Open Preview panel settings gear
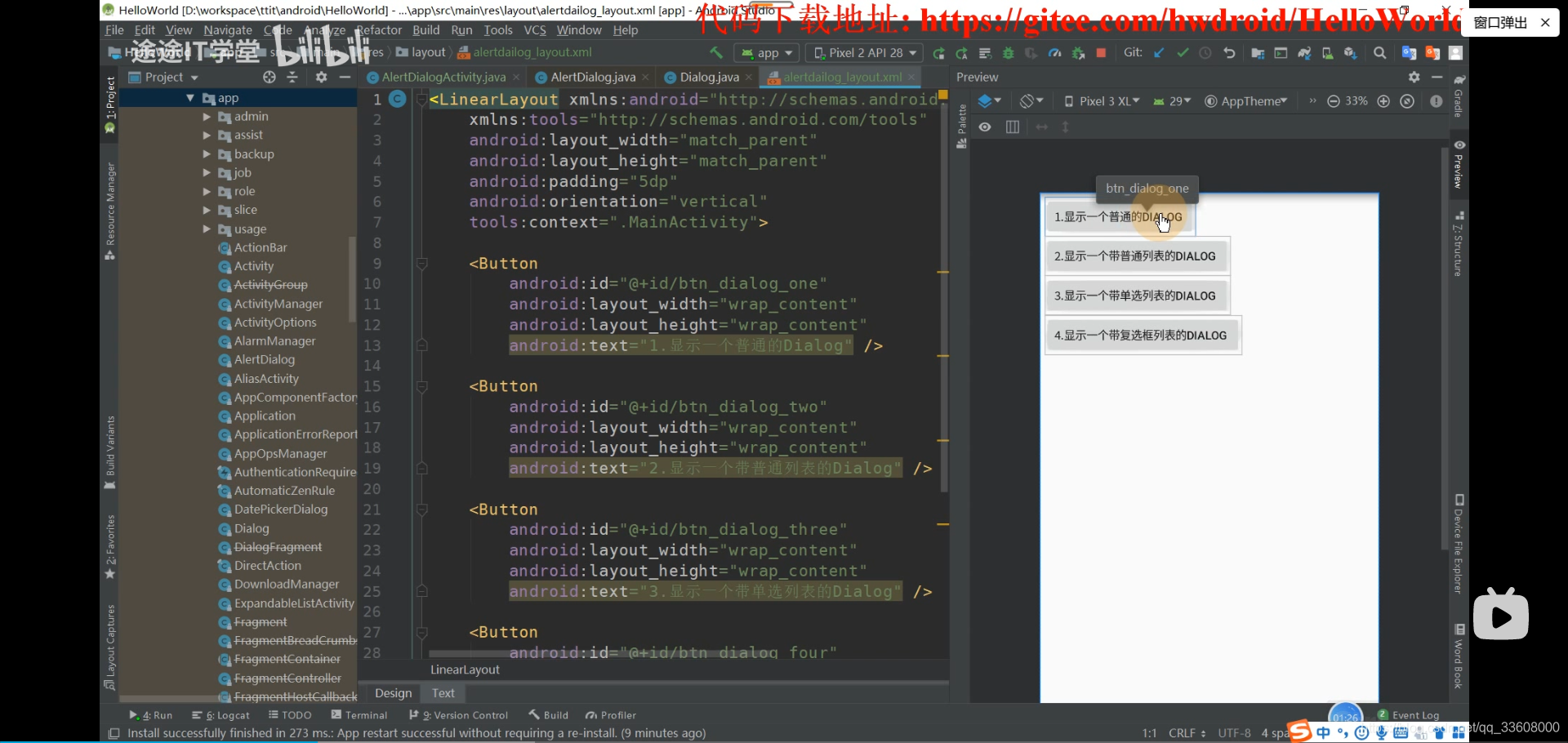The image size is (1568, 743). tap(1414, 77)
